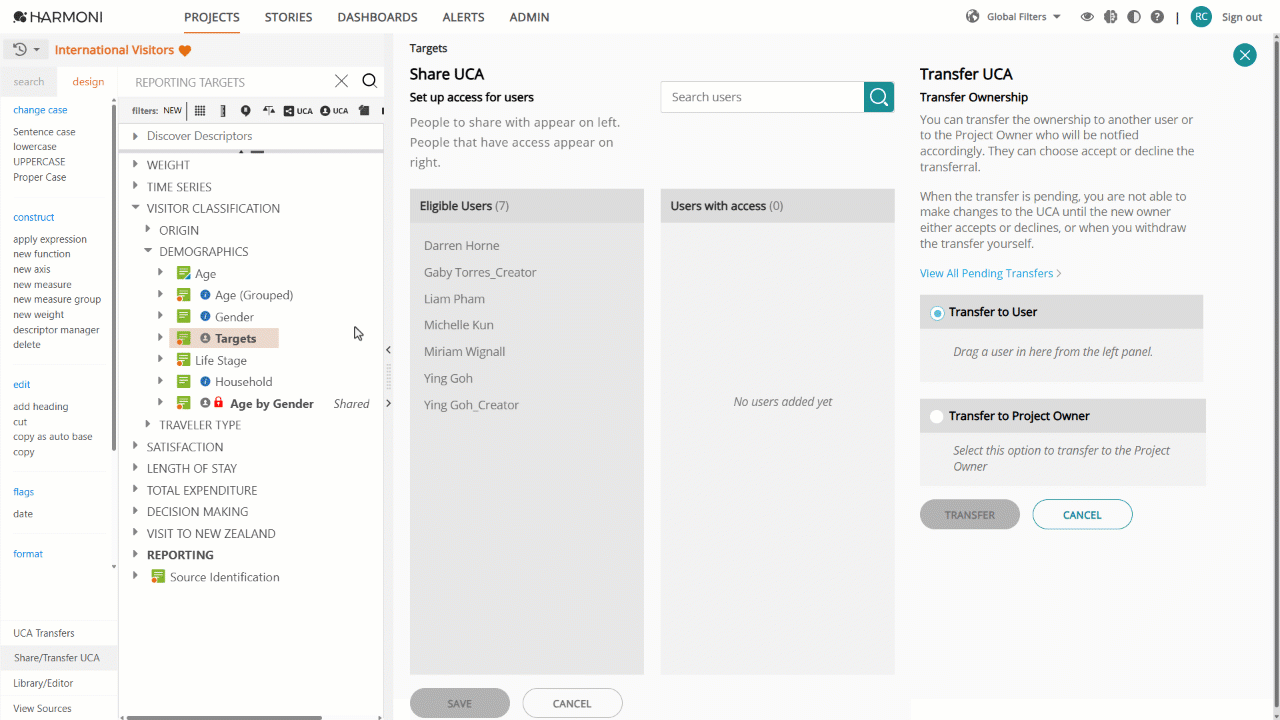Open UCA Transfers

44,633
